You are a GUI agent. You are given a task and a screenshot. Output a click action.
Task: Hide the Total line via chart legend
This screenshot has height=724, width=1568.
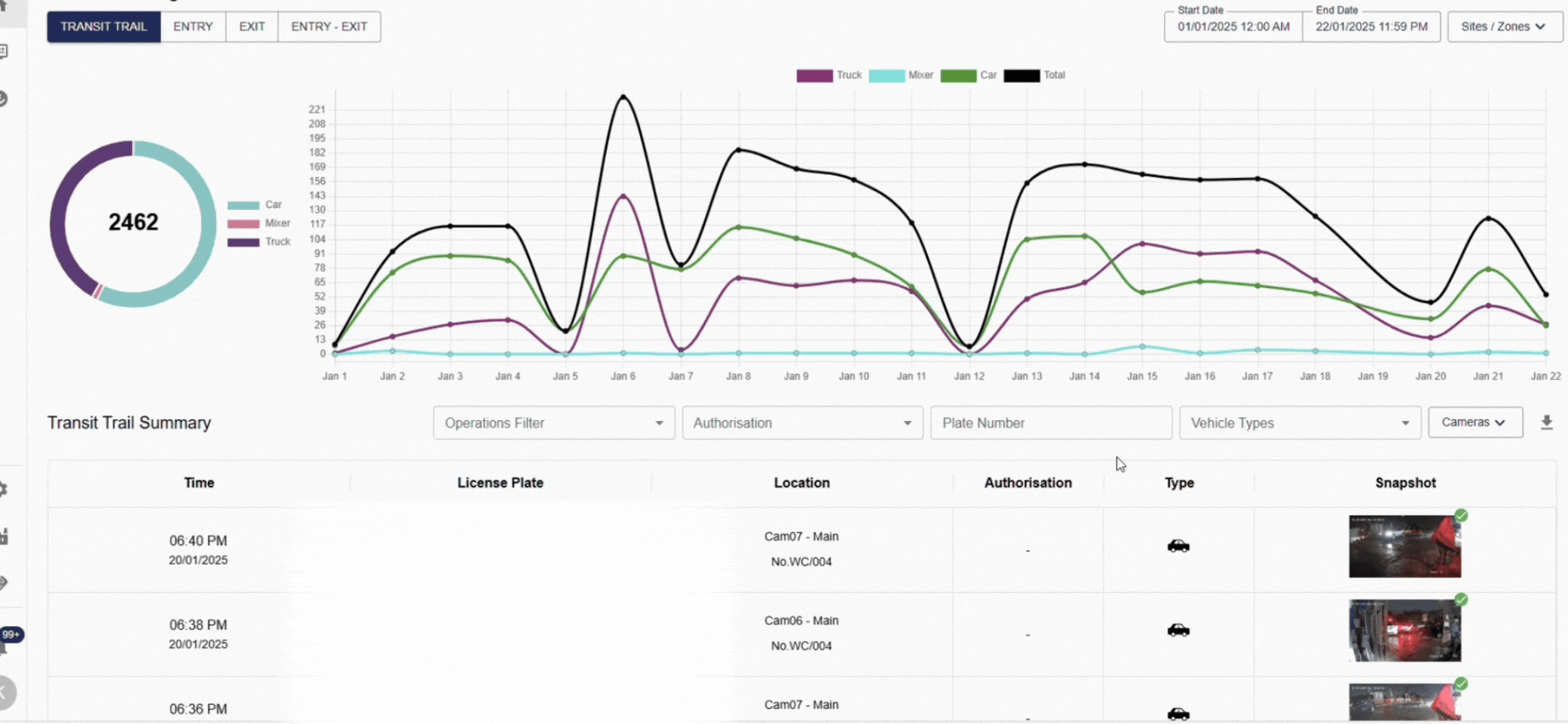click(x=1034, y=75)
